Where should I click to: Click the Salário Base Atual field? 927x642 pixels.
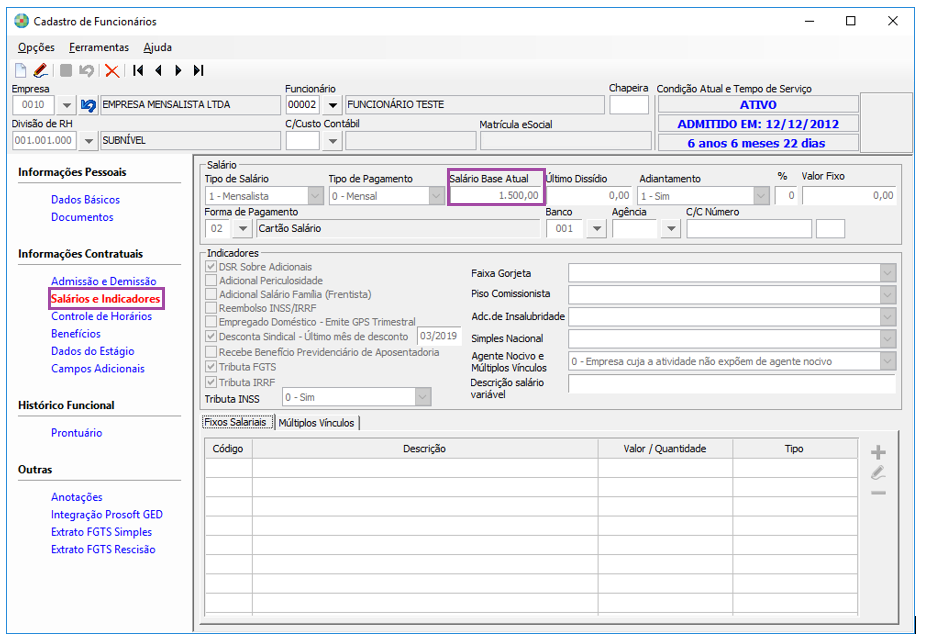(x=495, y=196)
